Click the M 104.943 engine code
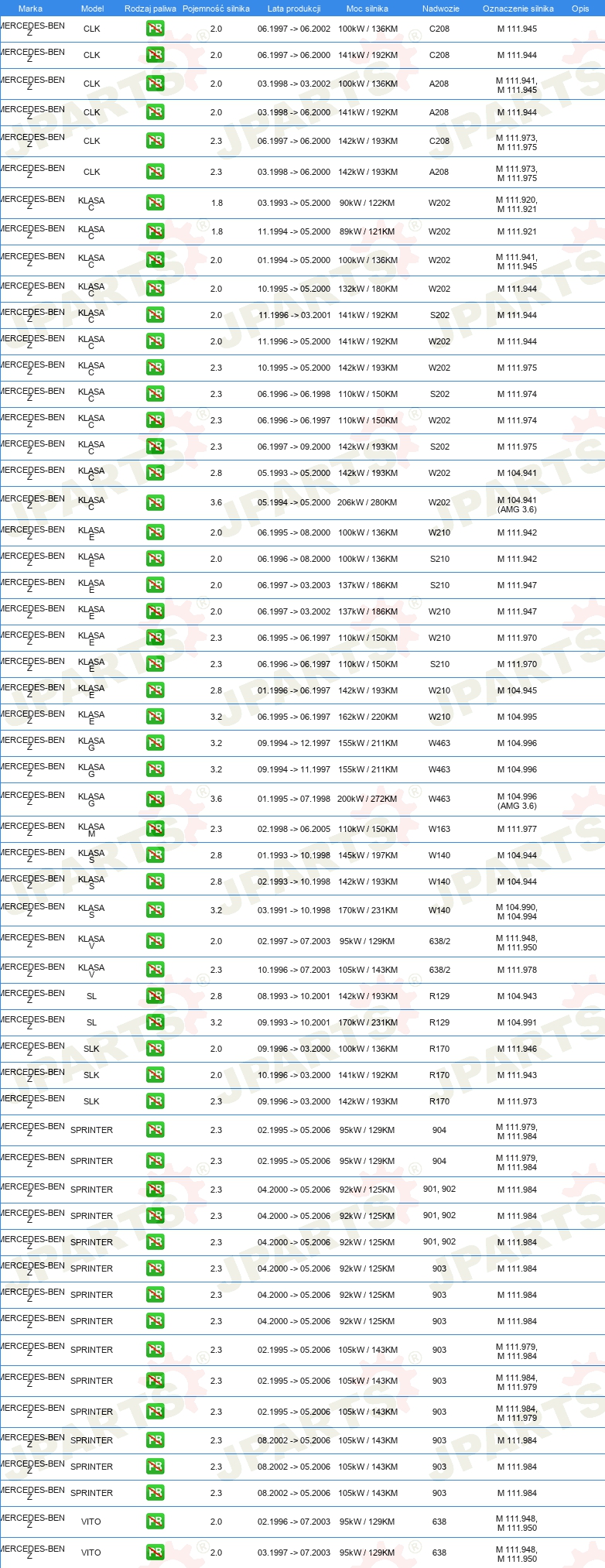This screenshot has width=605, height=1568. click(x=517, y=996)
